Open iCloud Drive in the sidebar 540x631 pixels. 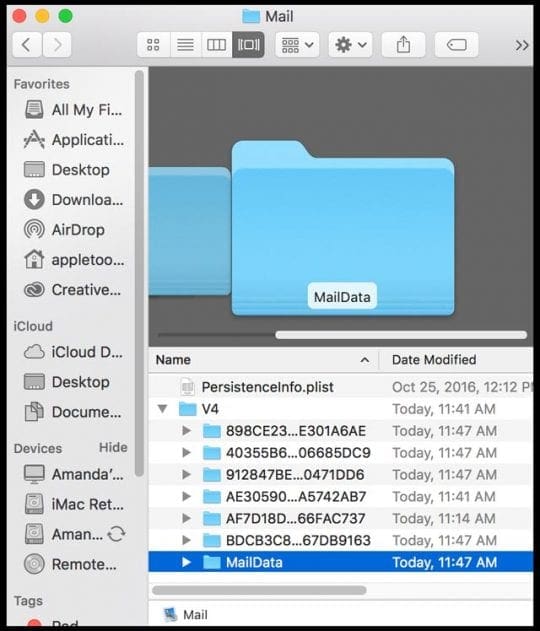[x=73, y=352]
